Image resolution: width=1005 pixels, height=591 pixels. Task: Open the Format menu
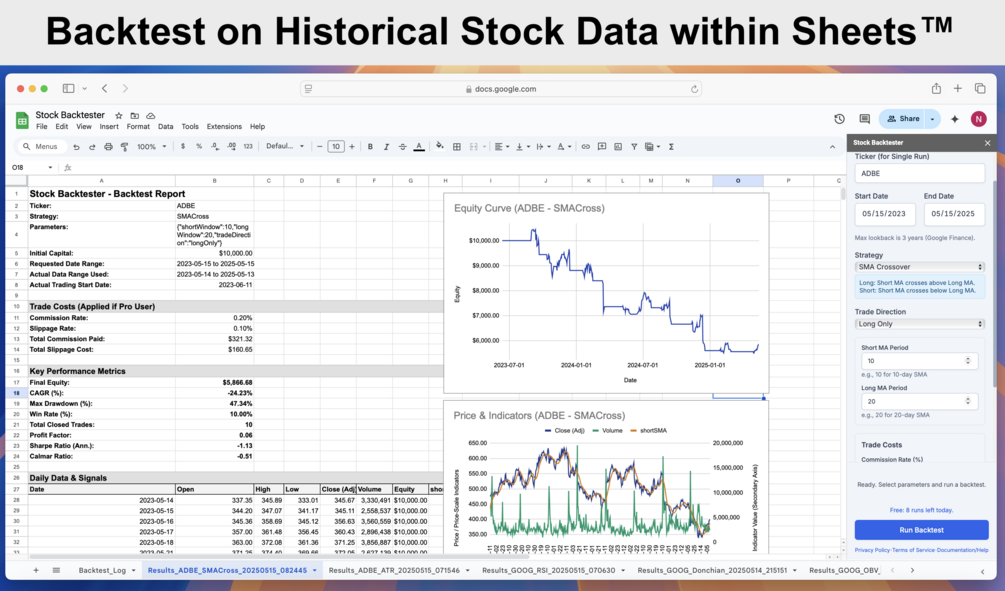(138, 127)
